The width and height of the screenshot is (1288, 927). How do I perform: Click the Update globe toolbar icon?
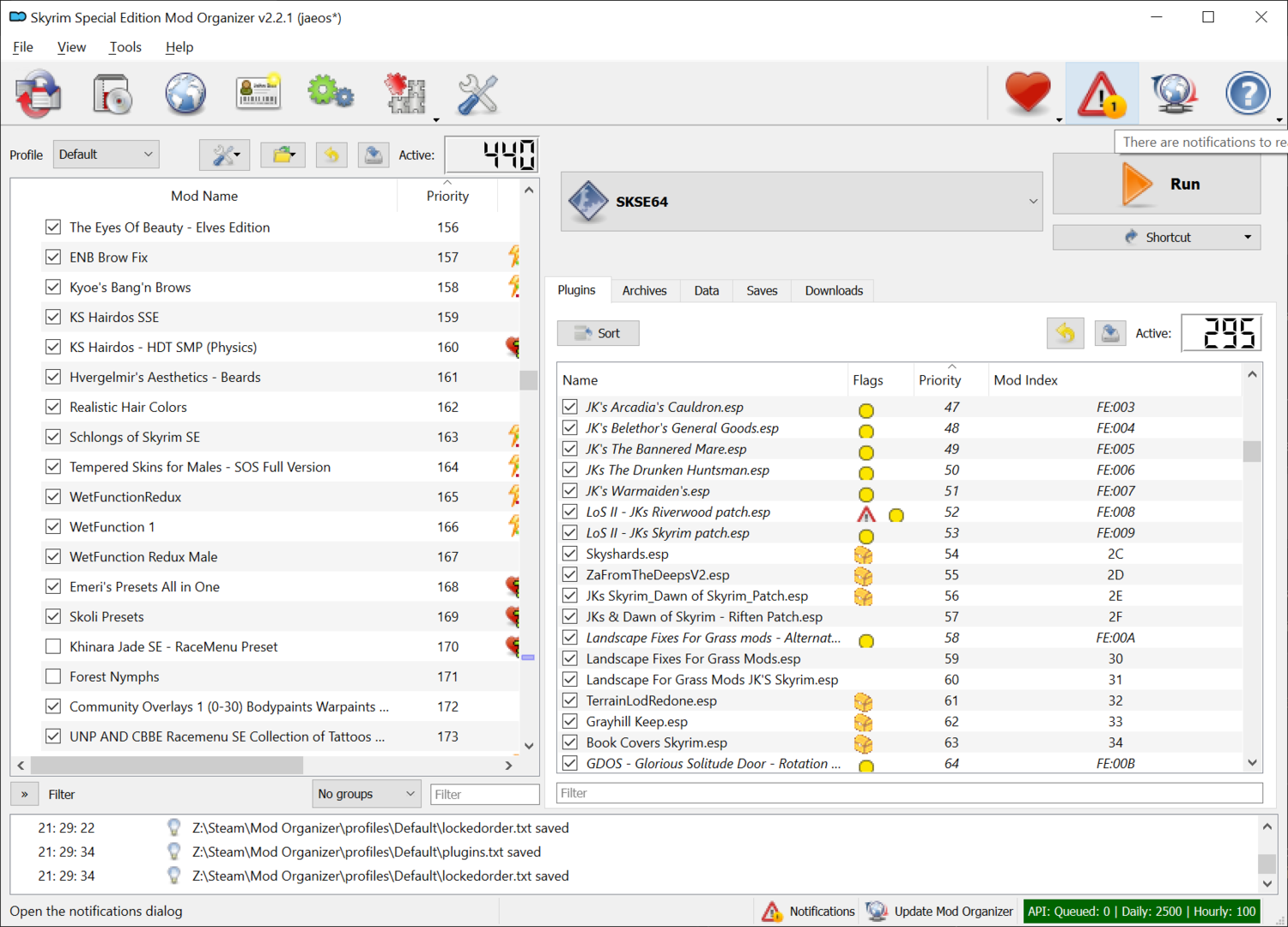point(1175,94)
